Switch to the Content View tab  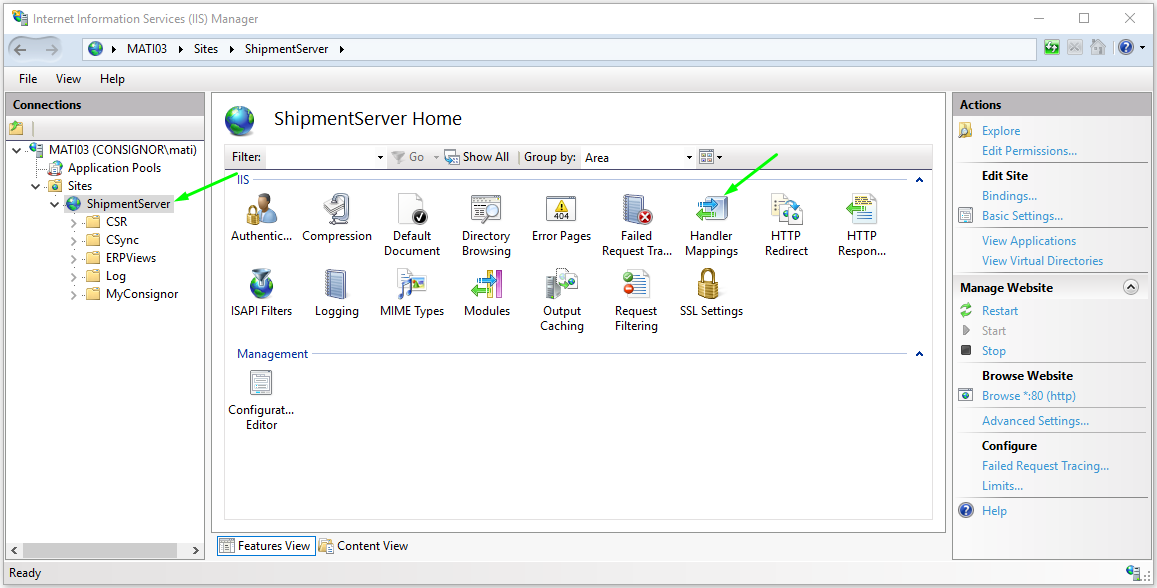click(371, 545)
